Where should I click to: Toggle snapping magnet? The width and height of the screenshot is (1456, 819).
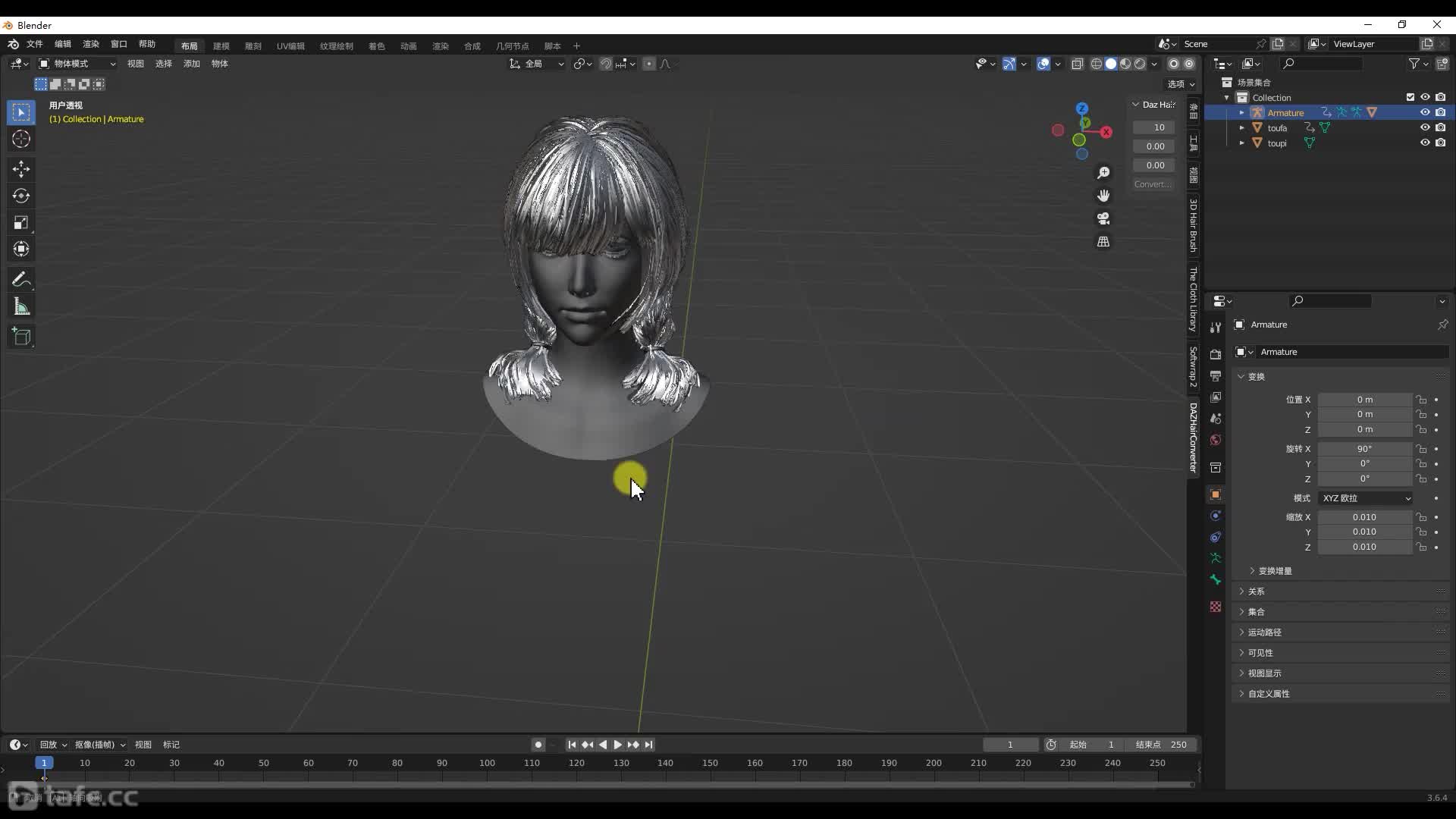605,64
